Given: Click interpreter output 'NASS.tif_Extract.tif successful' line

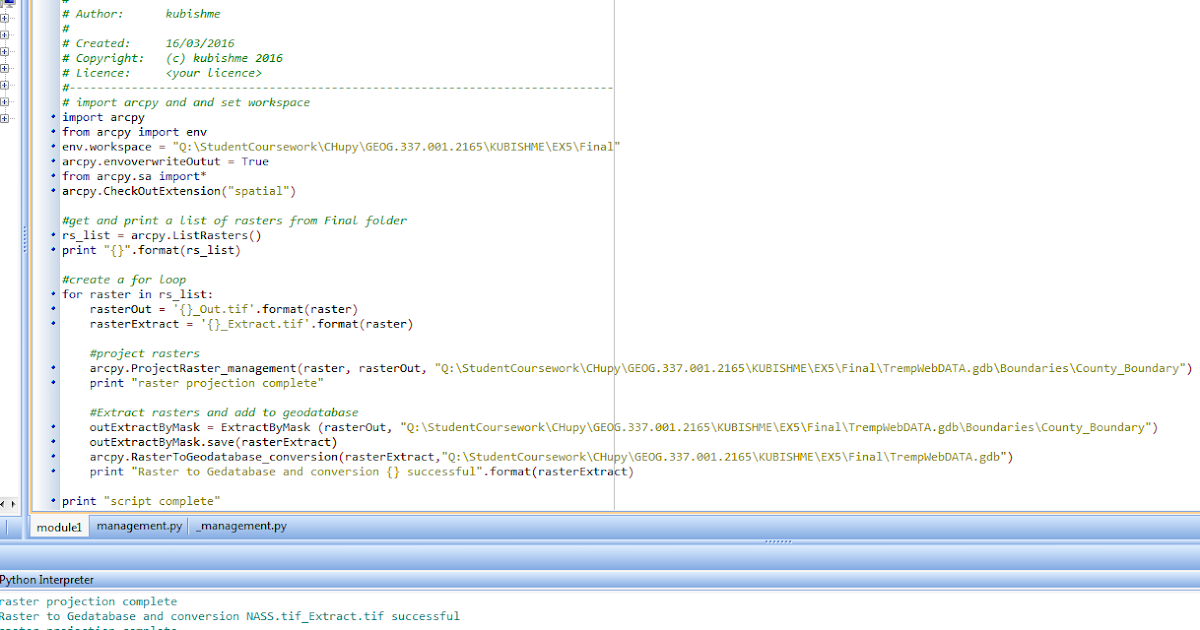Looking at the screenshot, I should [230, 617].
